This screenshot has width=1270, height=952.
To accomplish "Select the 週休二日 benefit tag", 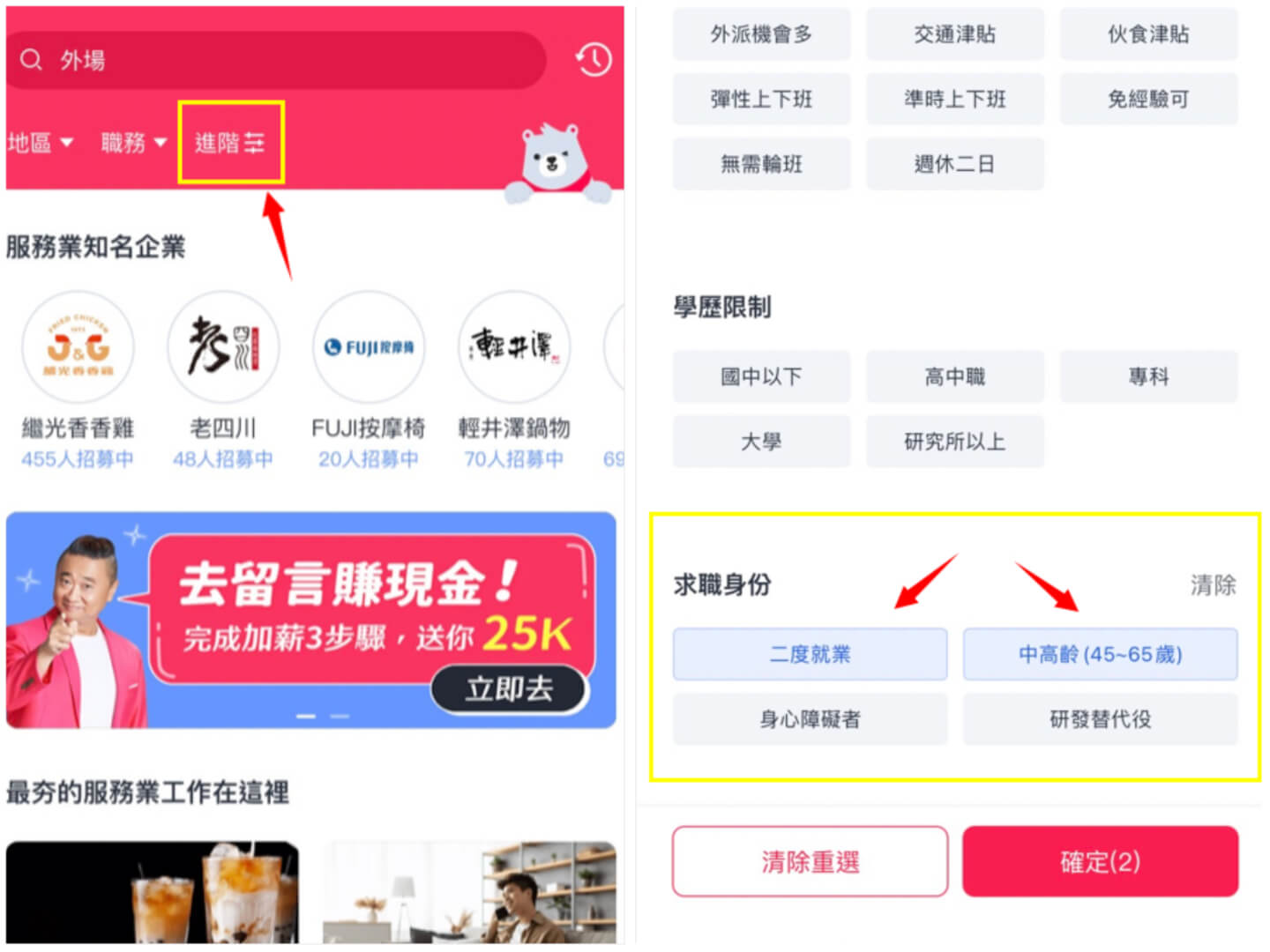I will tap(955, 164).
